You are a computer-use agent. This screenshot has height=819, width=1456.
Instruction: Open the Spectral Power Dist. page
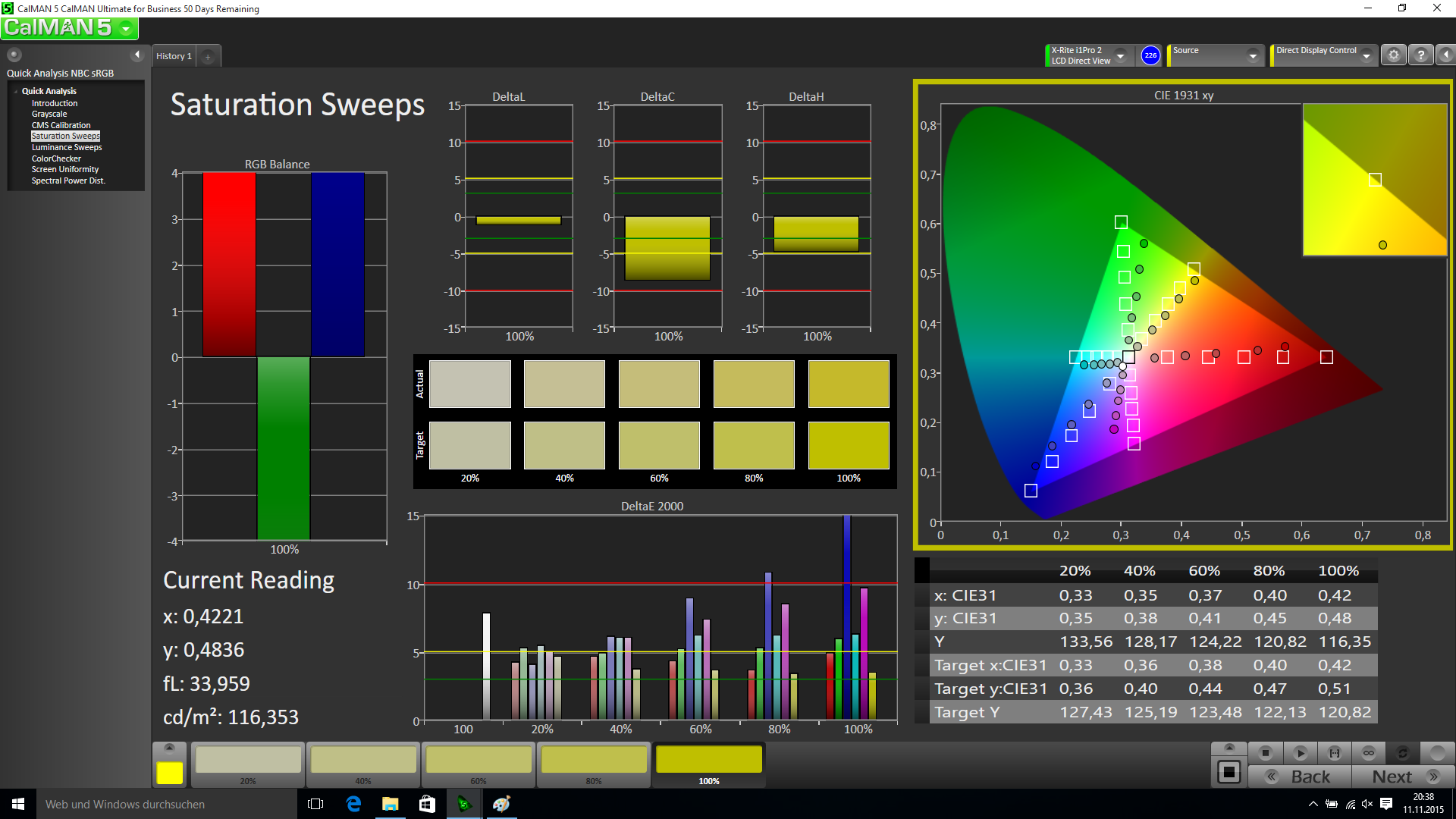click(x=68, y=180)
